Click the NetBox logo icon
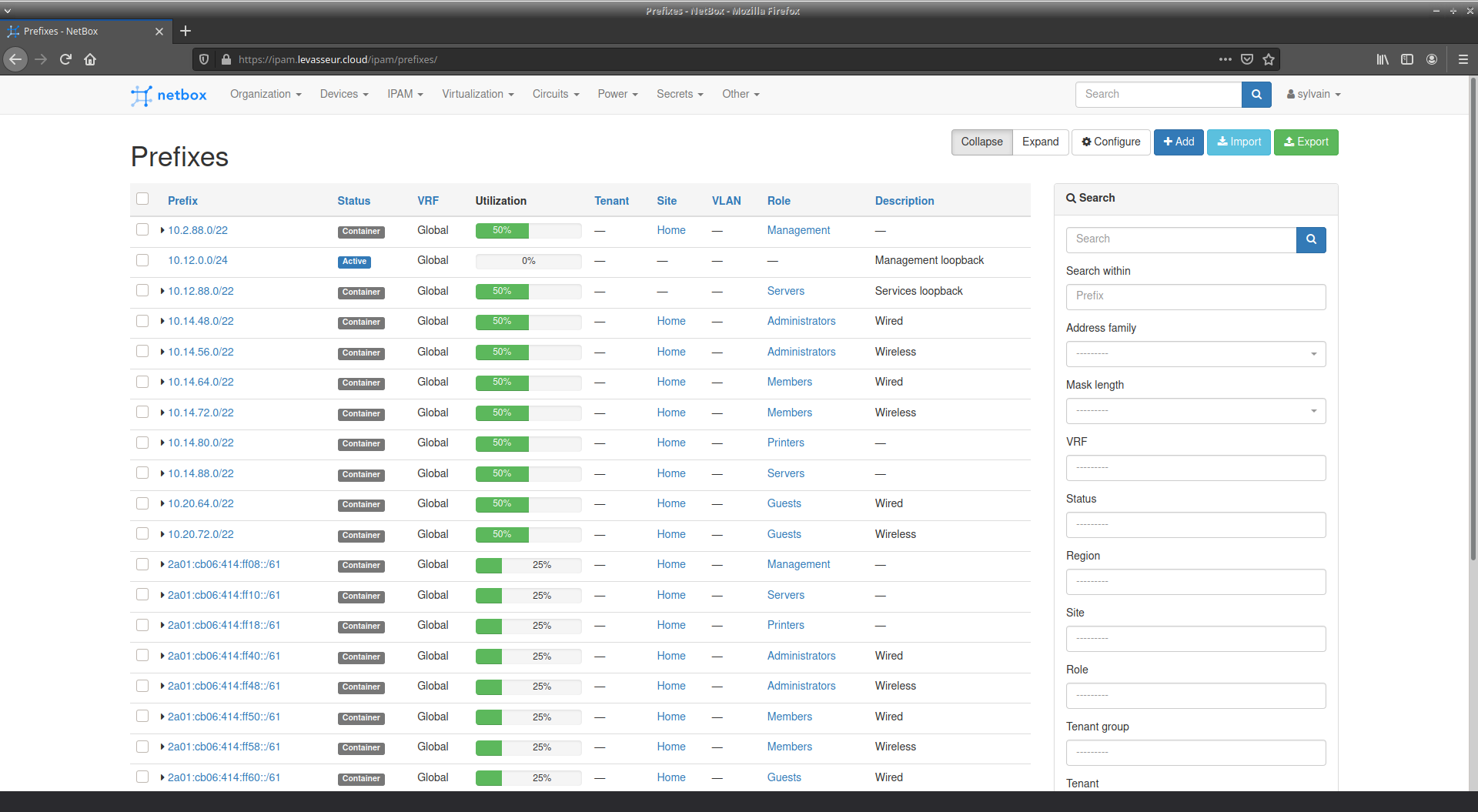 (x=142, y=95)
